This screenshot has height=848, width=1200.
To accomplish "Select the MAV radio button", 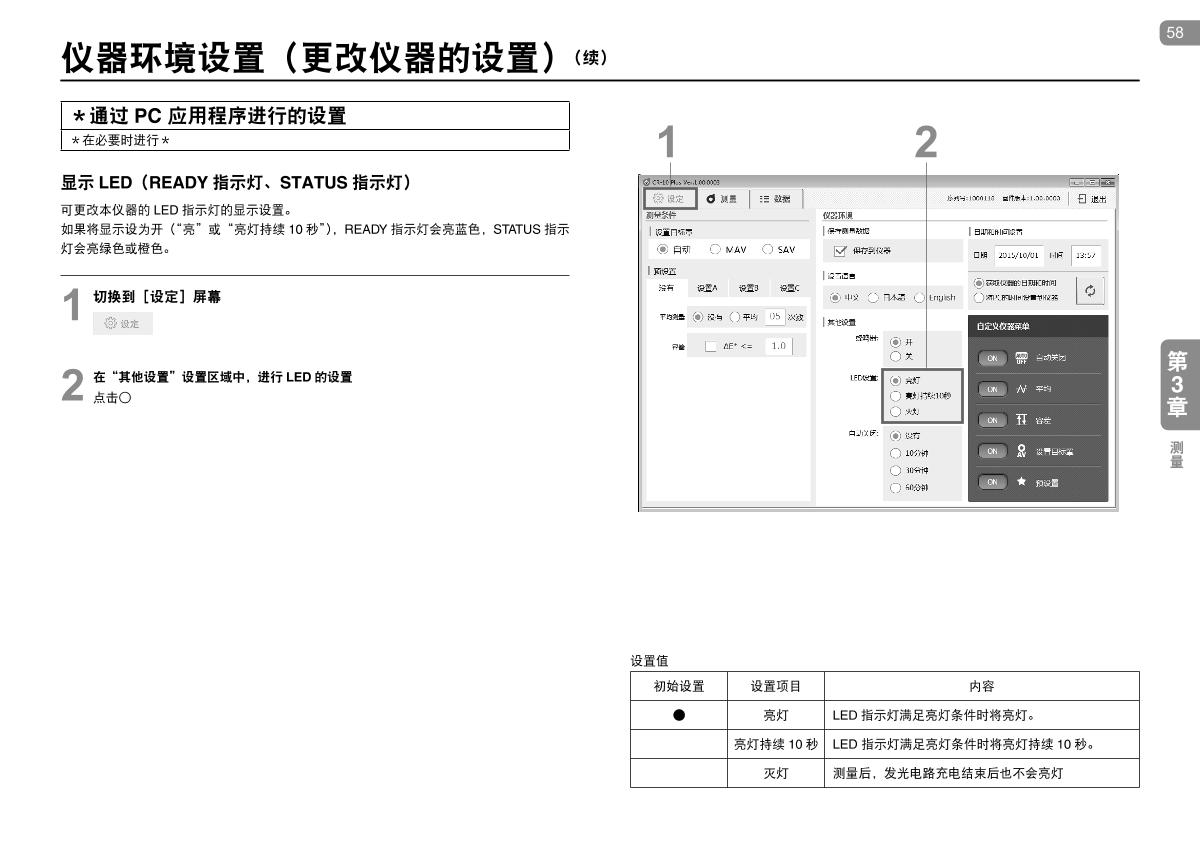I will [716, 249].
